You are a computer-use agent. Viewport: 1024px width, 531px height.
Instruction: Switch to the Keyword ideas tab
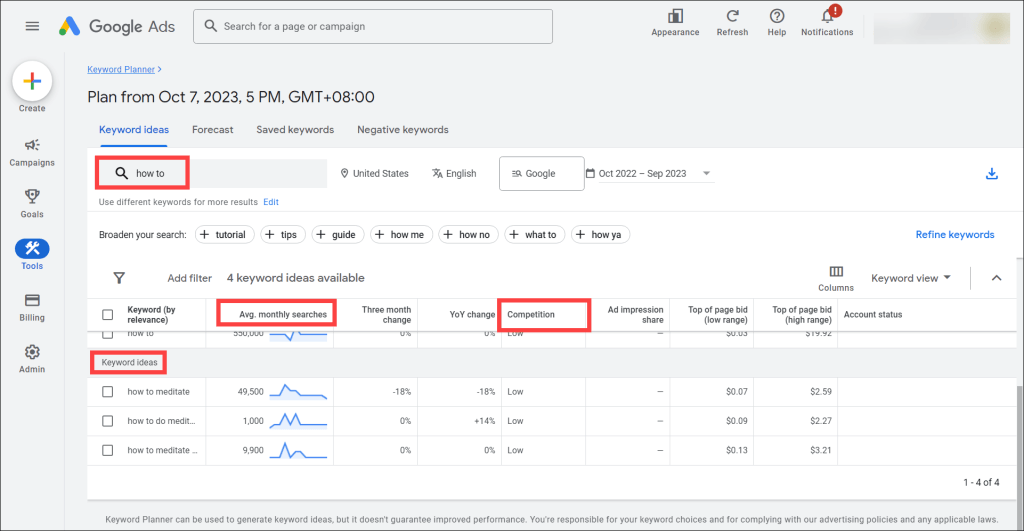(x=134, y=130)
